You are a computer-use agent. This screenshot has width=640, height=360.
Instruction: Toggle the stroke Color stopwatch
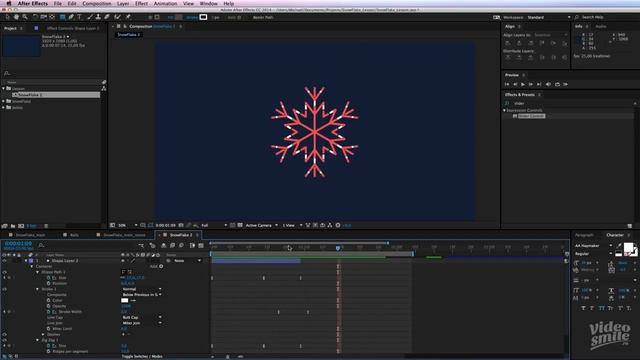(49, 300)
